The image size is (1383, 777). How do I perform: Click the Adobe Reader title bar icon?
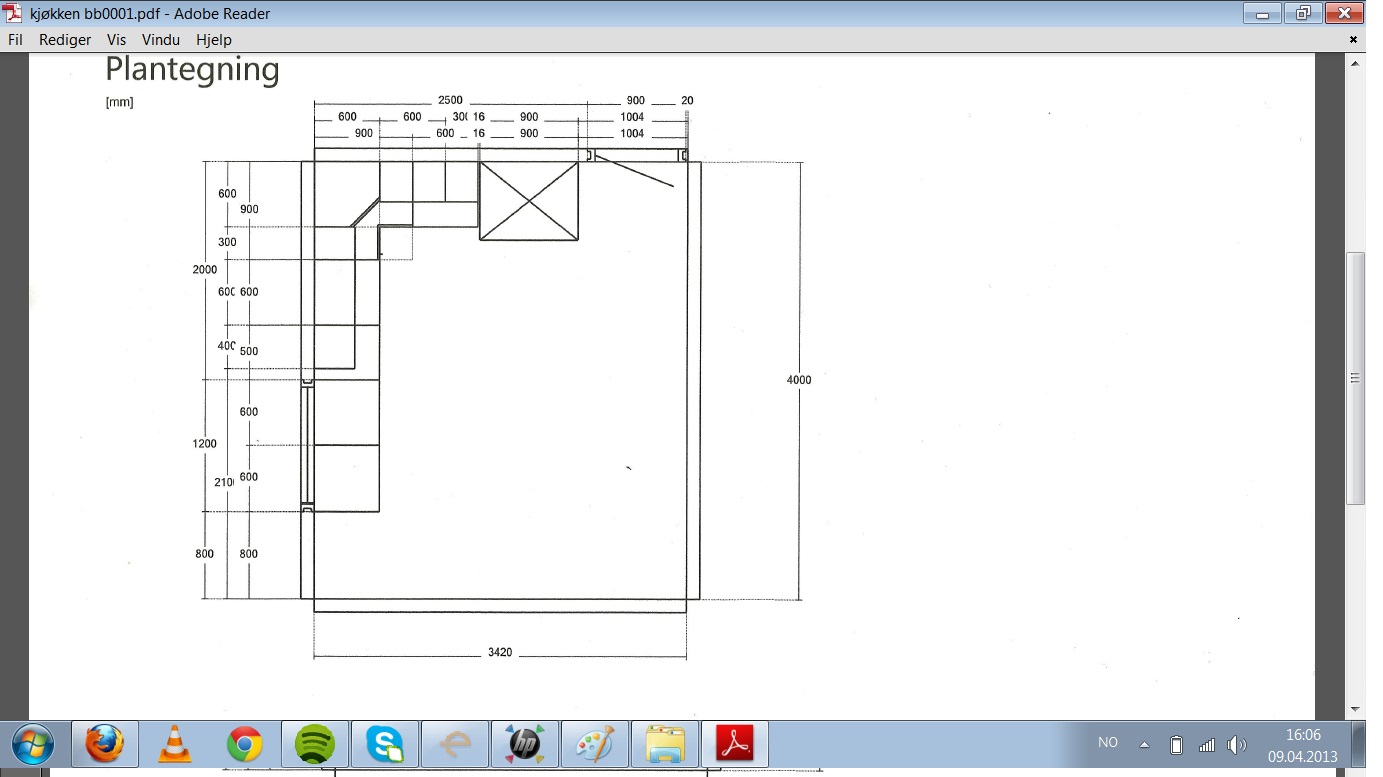(12, 13)
